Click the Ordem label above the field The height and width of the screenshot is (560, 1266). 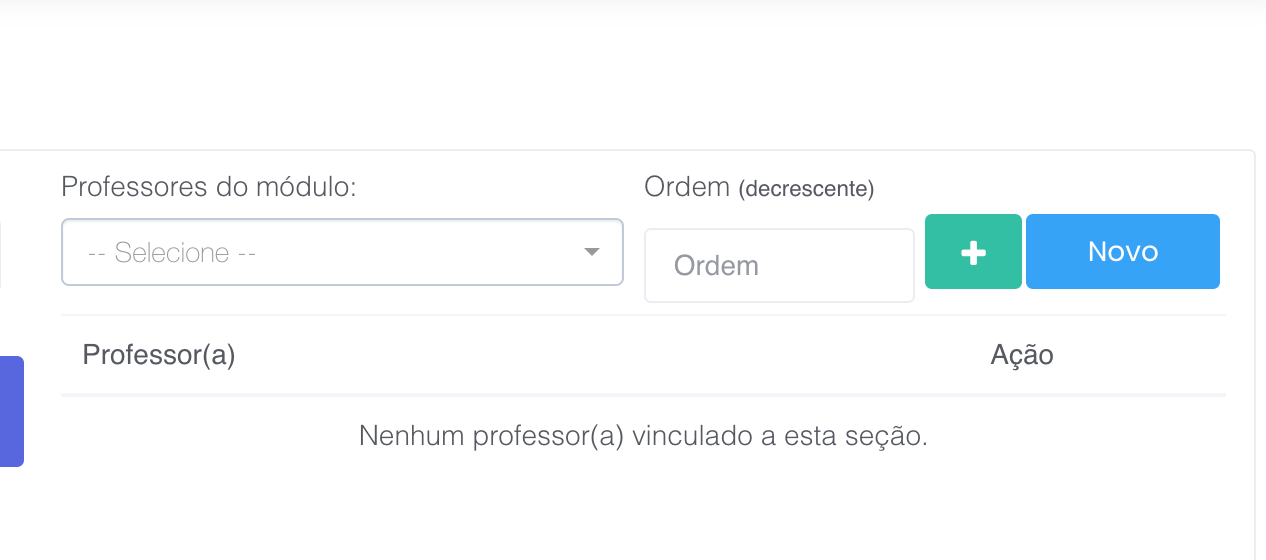pos(687,187)
